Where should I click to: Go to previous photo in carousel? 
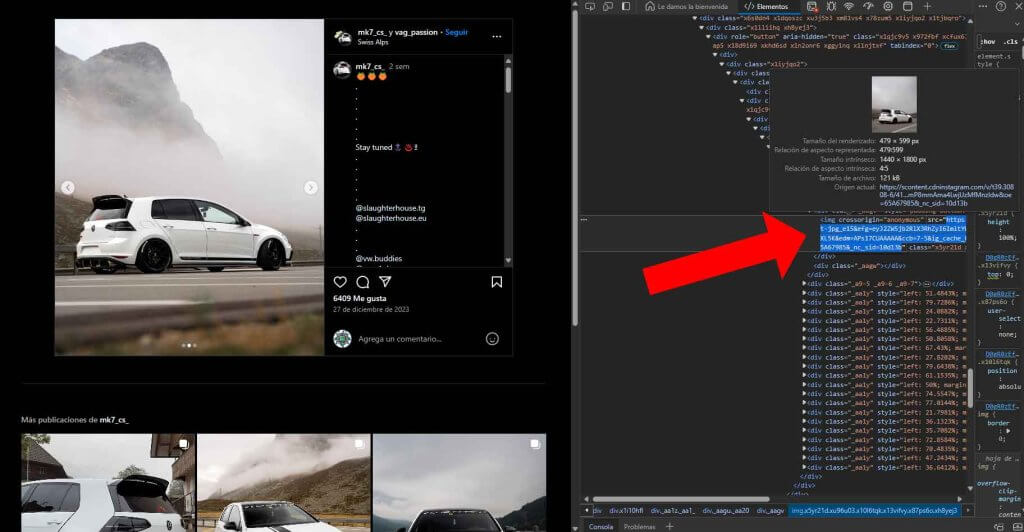[x=68, y=187]
